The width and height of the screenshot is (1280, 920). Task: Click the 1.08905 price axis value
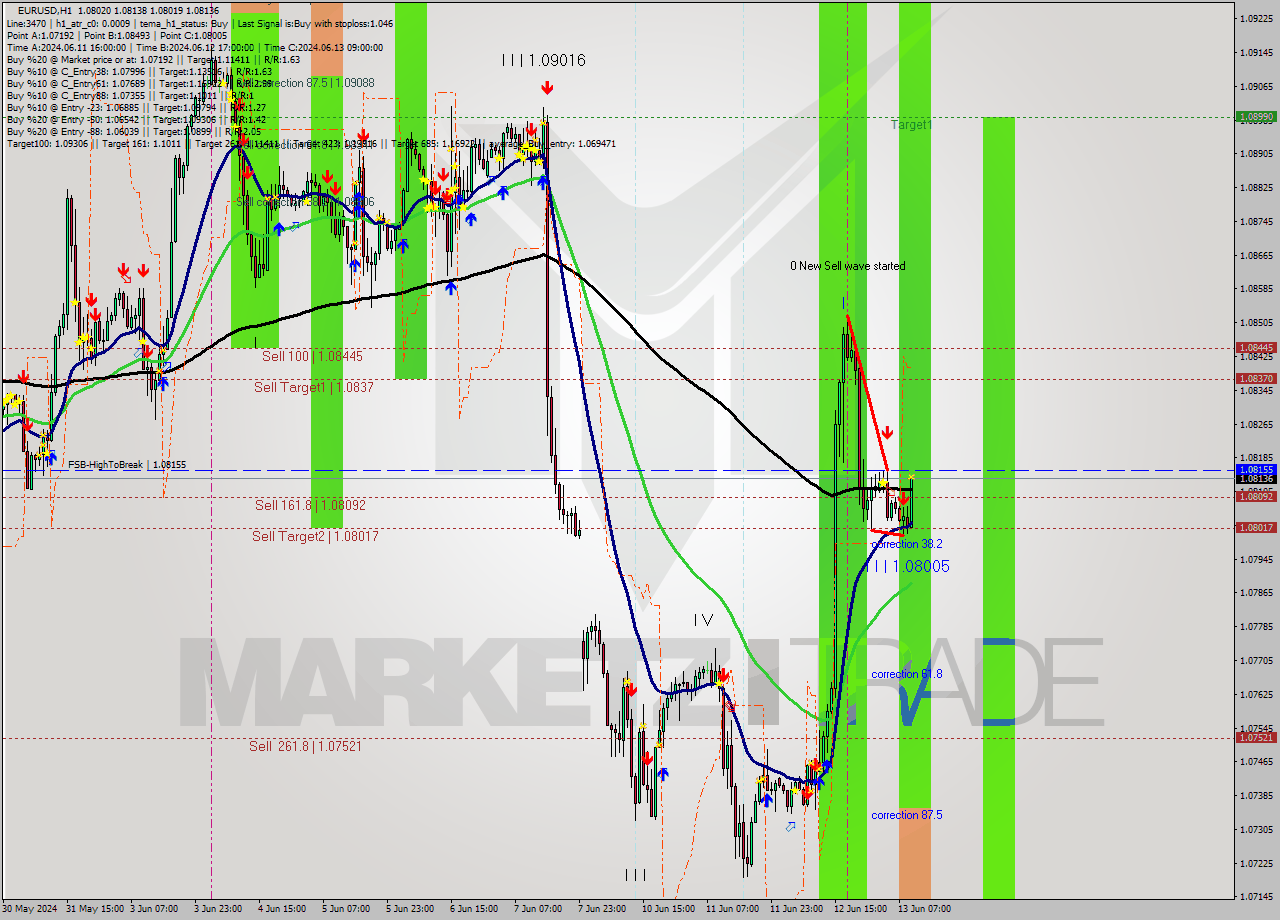[1256, 154]
